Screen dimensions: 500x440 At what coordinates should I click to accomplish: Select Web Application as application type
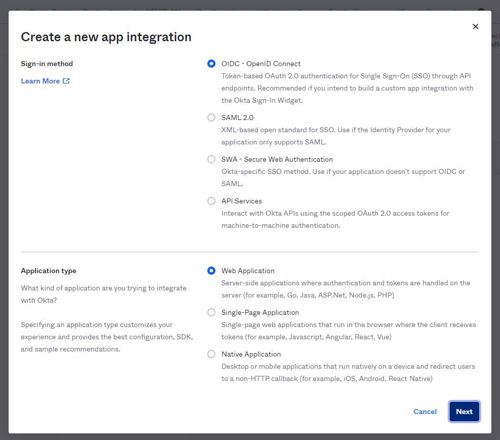coord(211,270)
